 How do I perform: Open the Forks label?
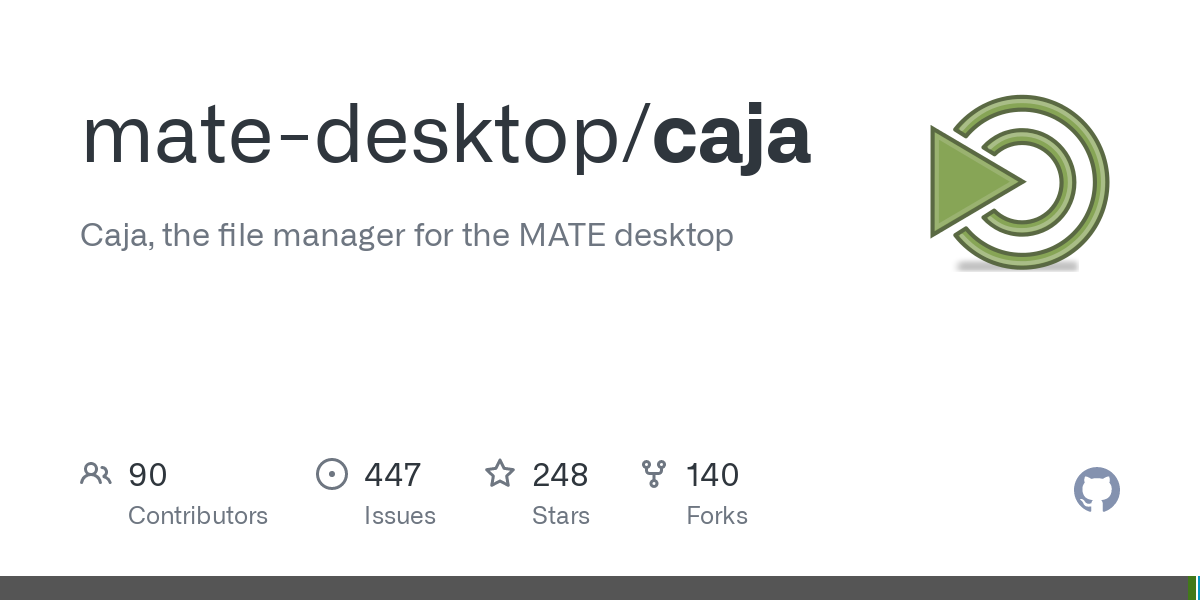pos(717,516)
